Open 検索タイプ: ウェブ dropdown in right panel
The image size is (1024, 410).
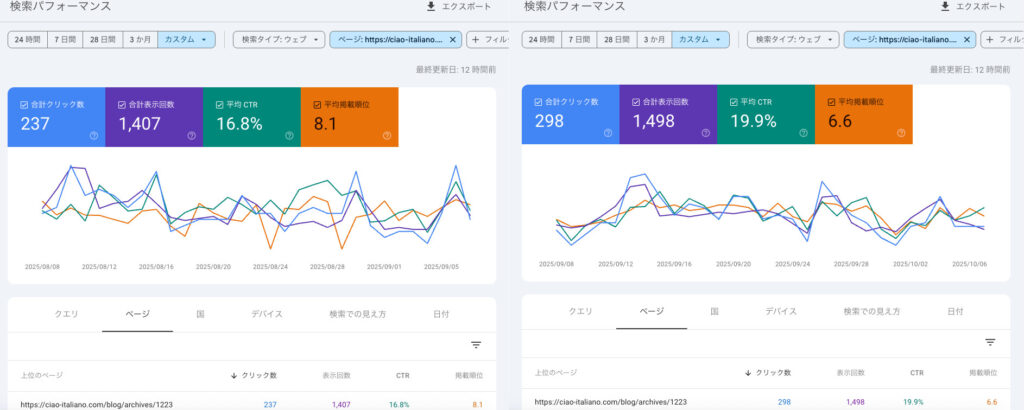coord(793,40)
